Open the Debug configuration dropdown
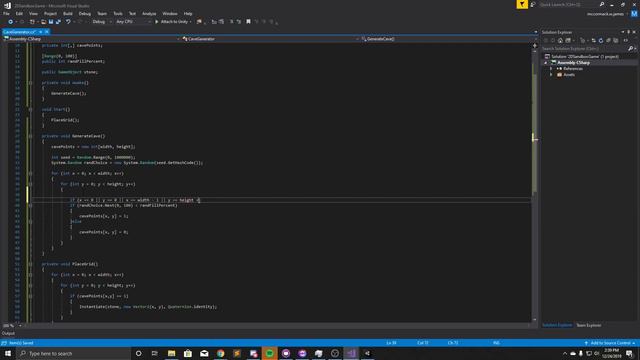This screenshot has height=360, width=640. pos(102,22)
